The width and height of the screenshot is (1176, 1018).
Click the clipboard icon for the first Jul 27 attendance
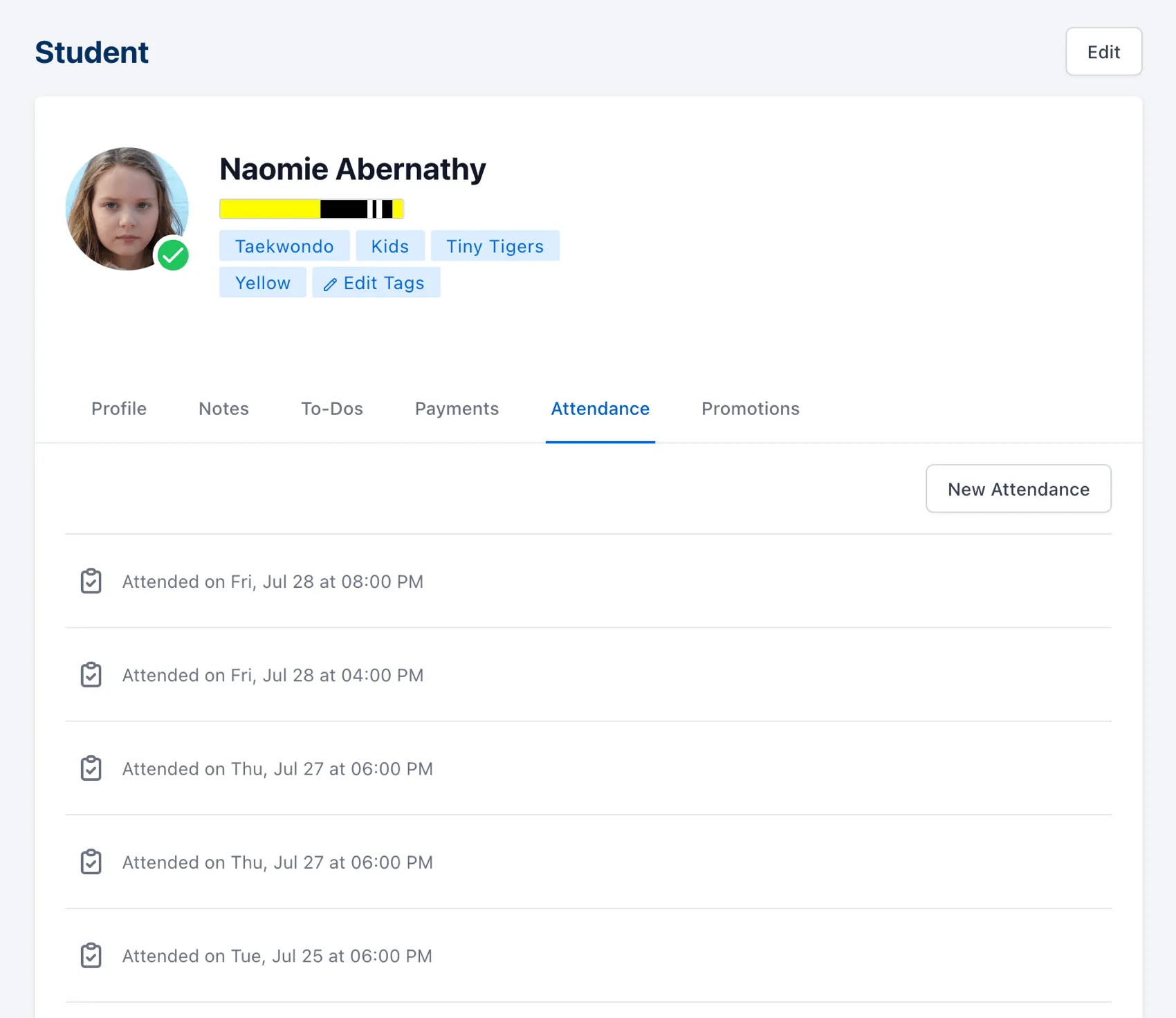pos(91,768)
